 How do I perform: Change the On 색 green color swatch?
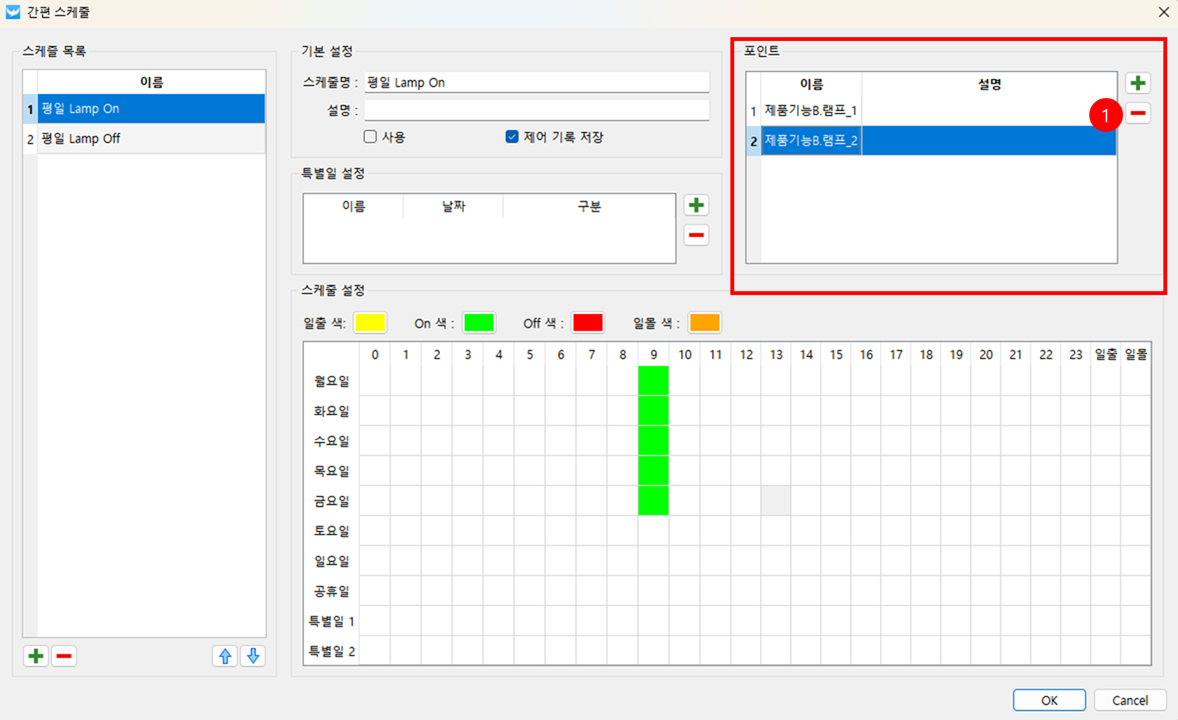479,323
